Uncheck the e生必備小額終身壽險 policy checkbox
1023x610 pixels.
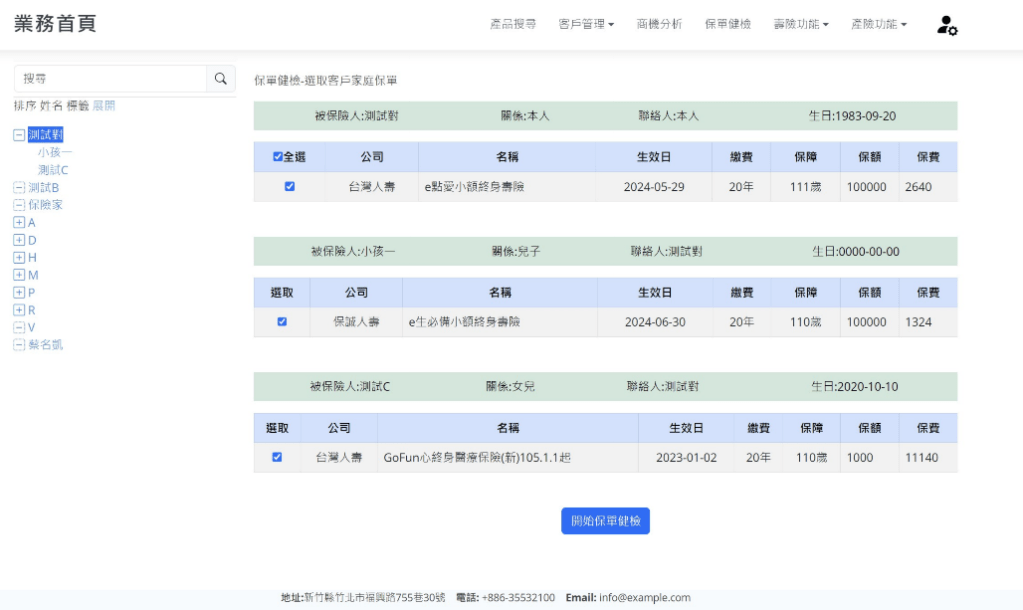pos(282,322)
